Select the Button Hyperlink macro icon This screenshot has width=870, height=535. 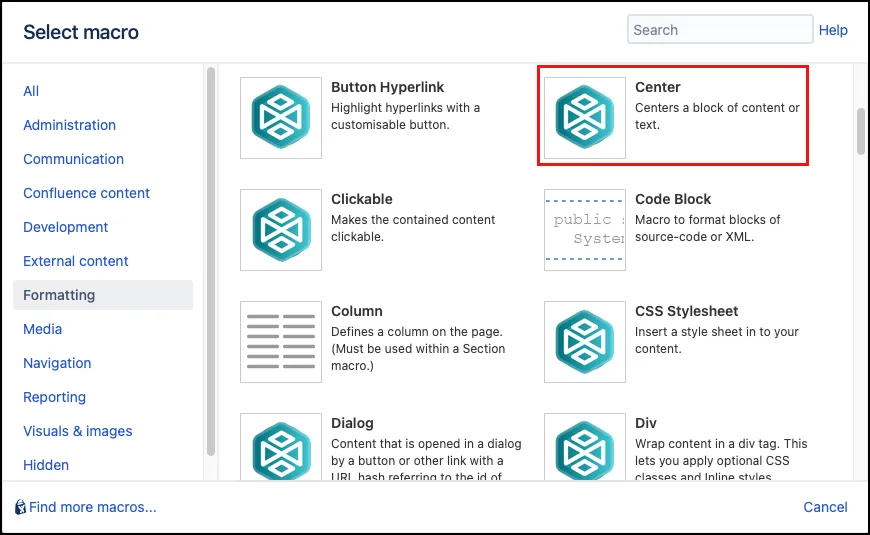[281, 118]
